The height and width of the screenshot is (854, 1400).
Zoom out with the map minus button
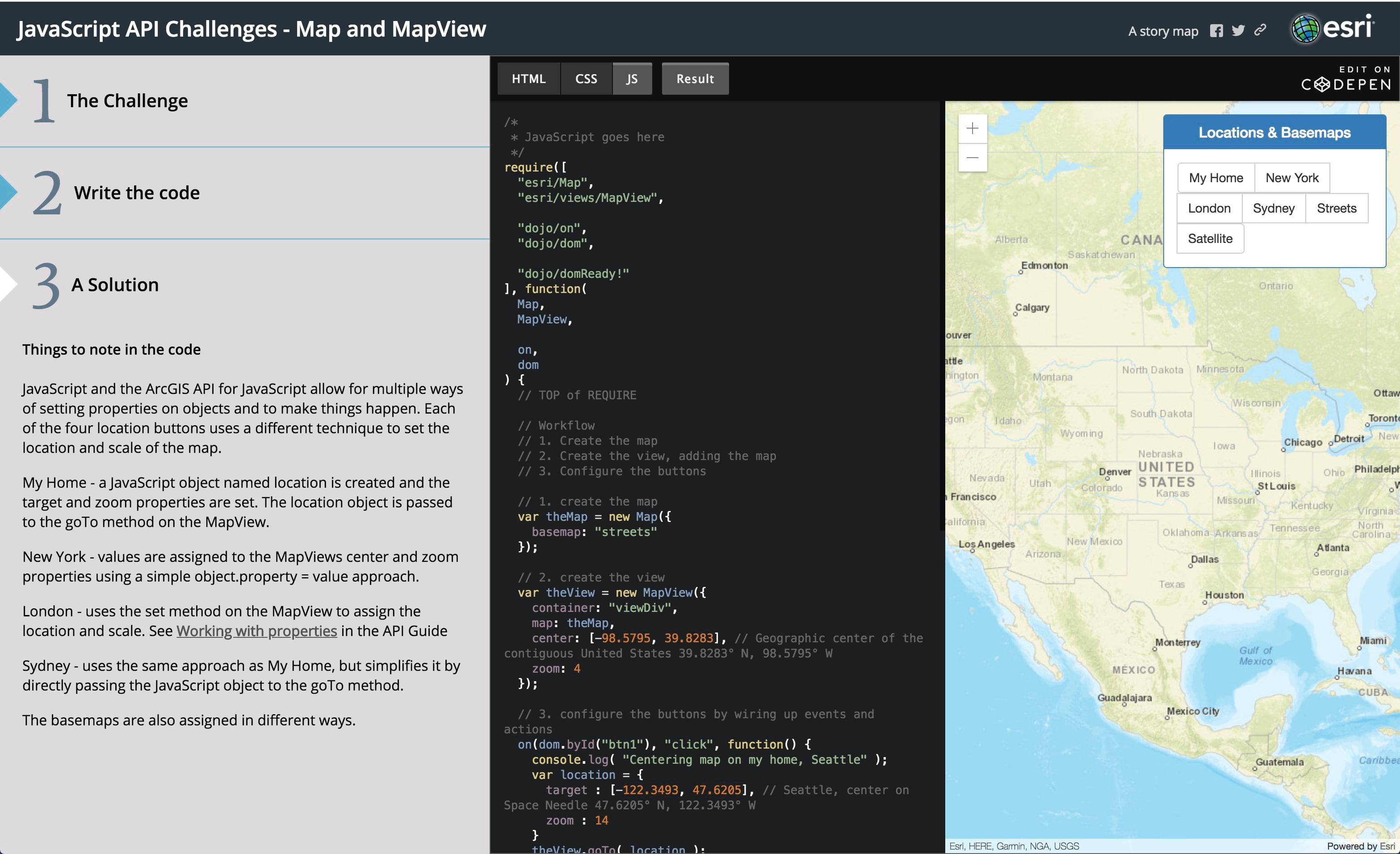click(972, 157)
